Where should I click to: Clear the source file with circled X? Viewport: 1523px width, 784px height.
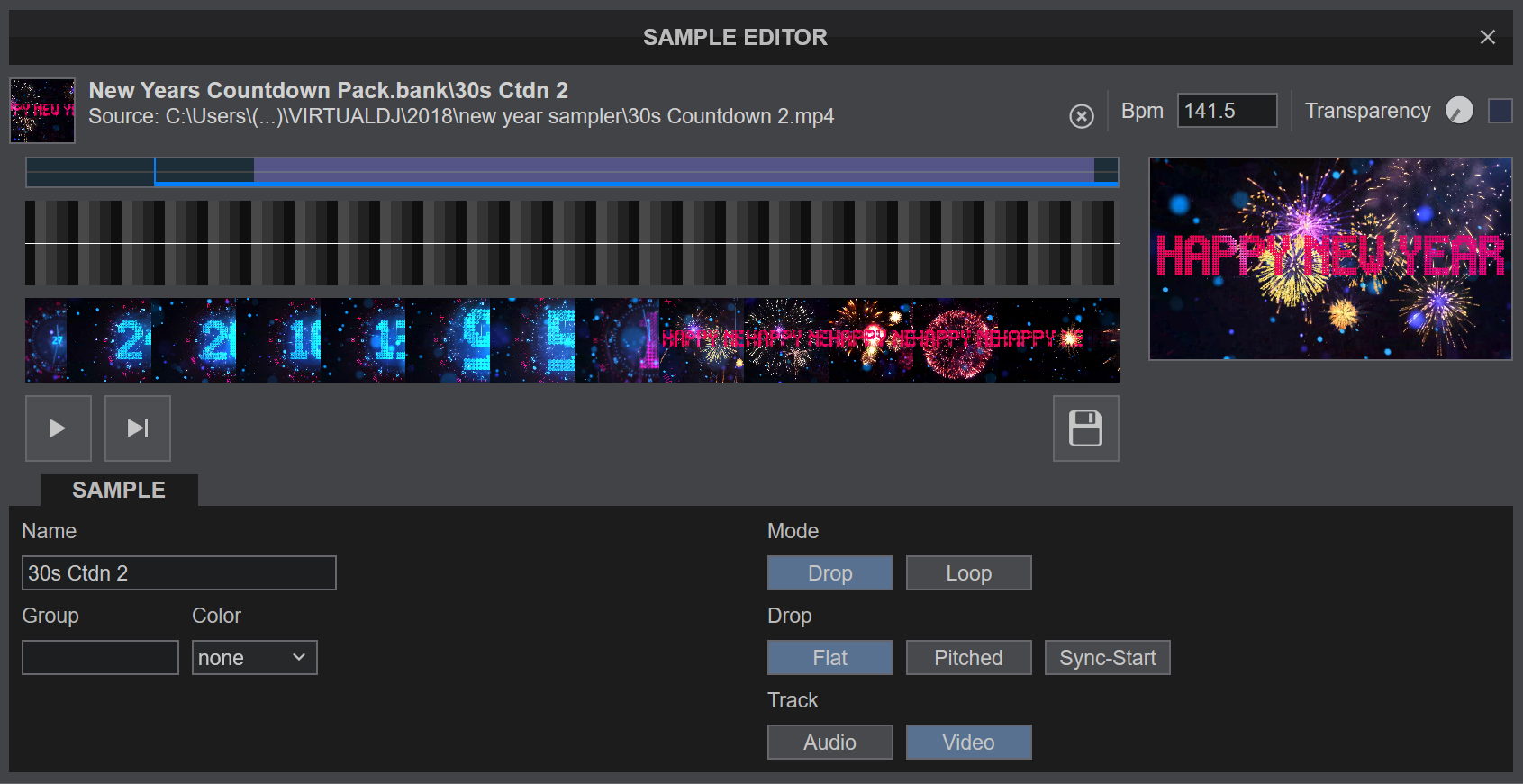point(1081,116)
